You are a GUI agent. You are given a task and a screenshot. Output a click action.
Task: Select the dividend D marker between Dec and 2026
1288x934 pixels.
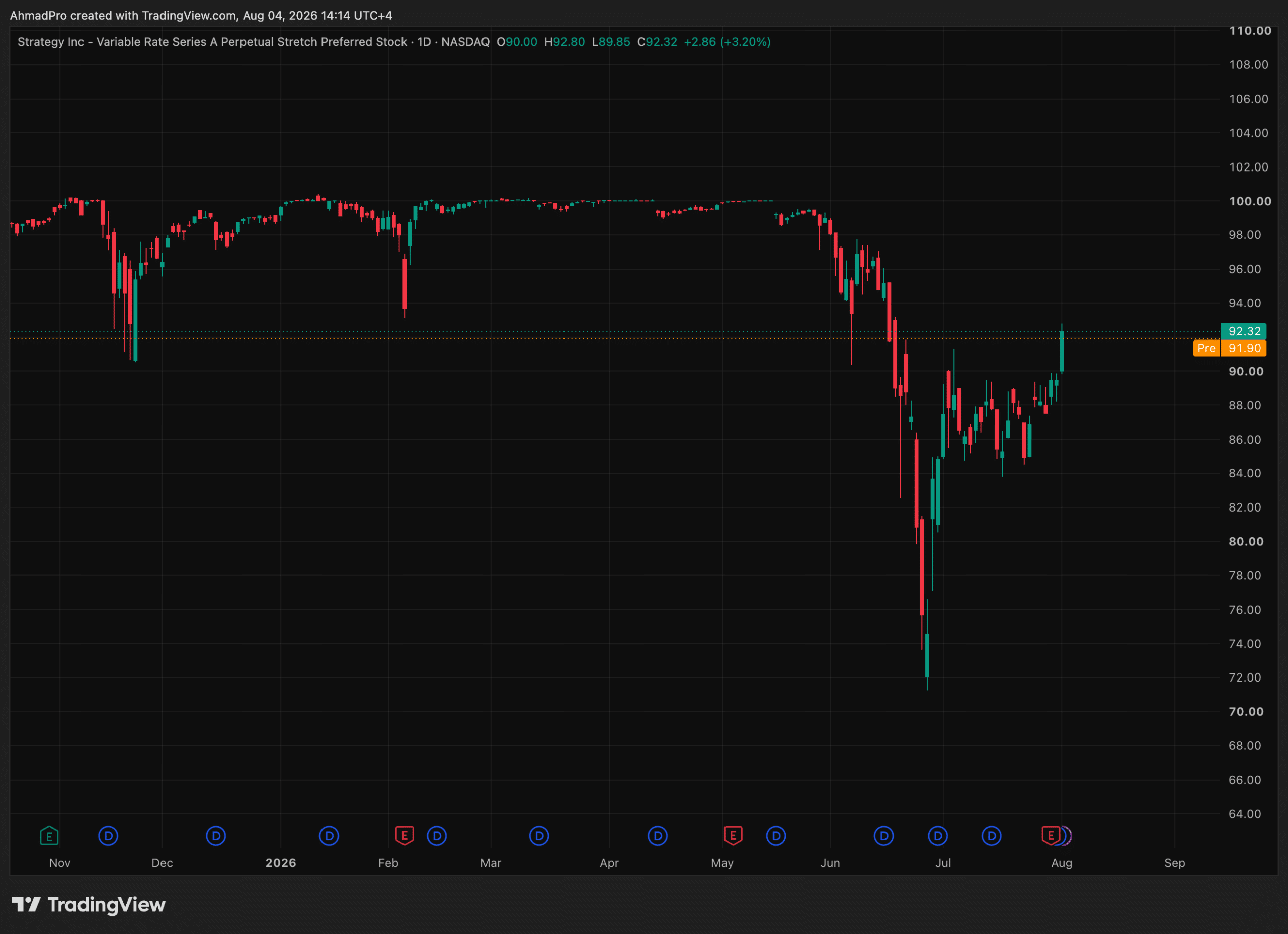[216, 836]
